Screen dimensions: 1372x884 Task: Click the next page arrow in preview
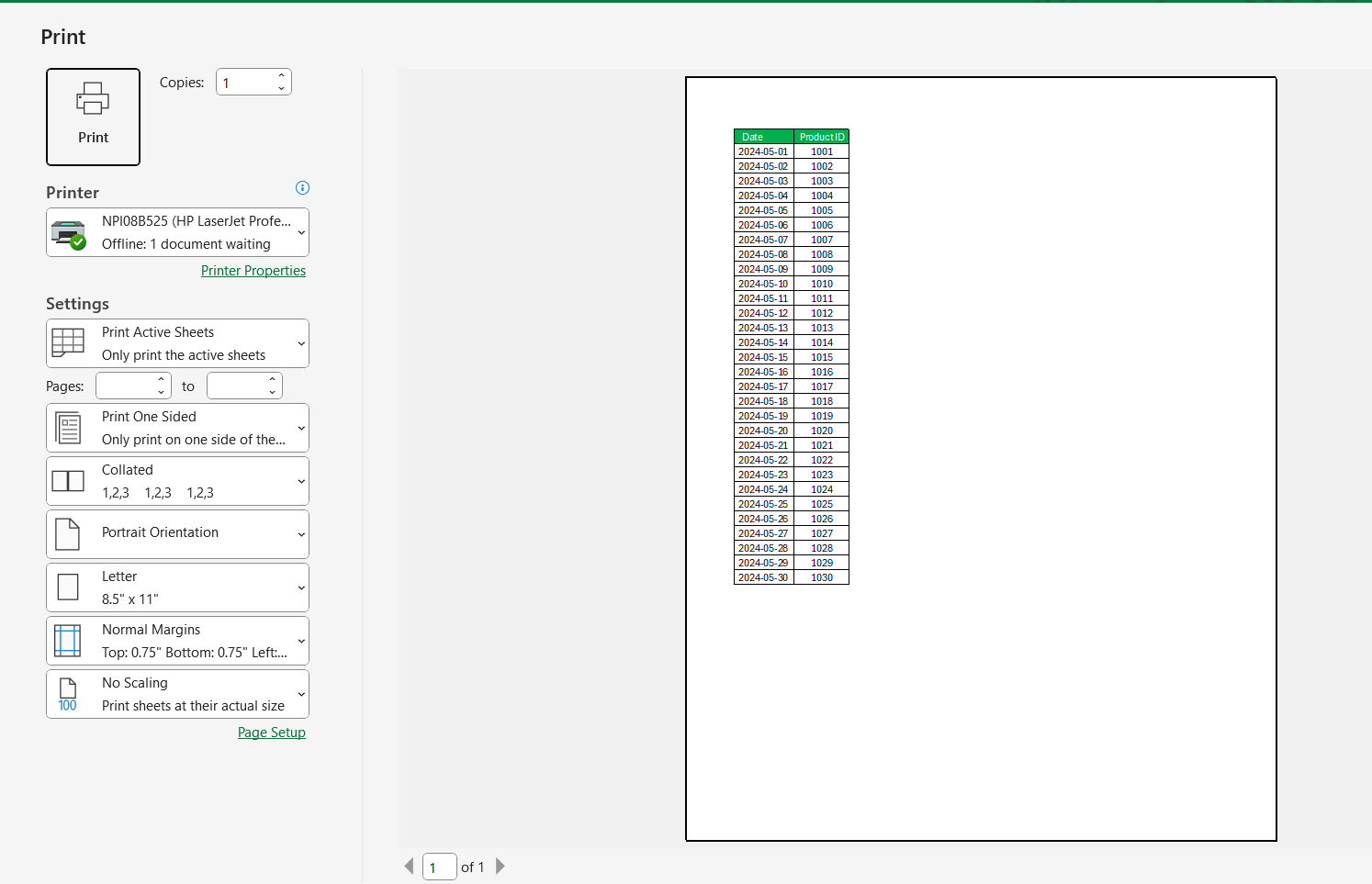click(500, 866)
